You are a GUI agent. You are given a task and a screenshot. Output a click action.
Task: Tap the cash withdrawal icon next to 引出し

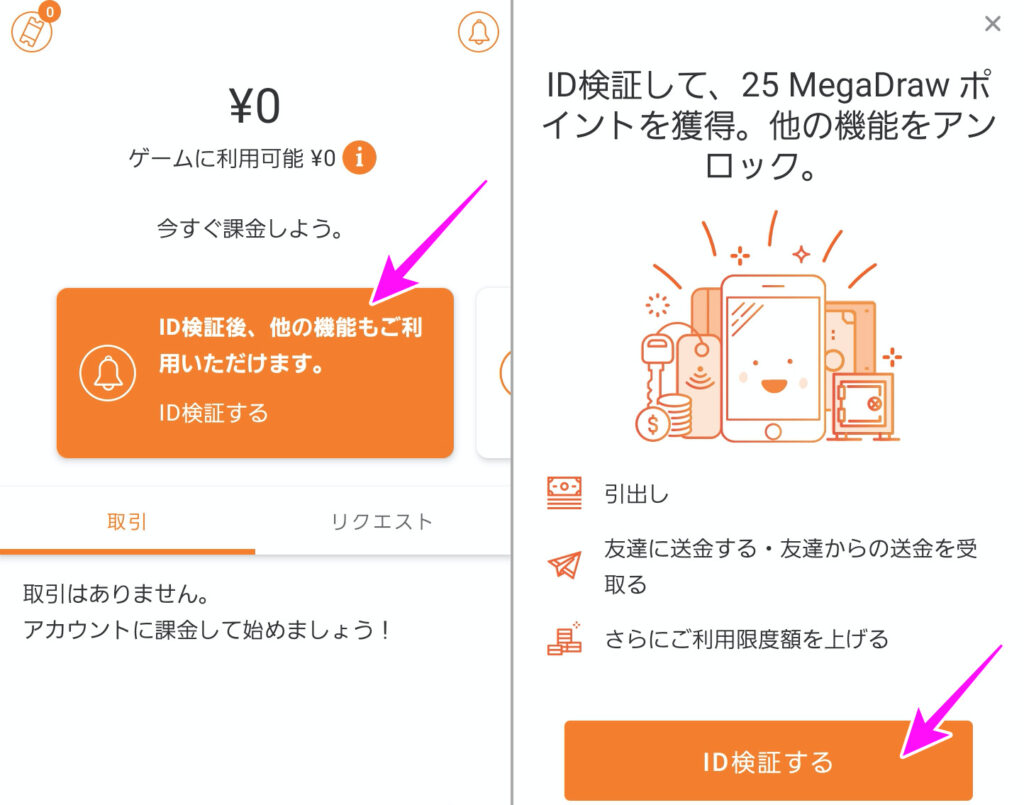click(564, 493)
